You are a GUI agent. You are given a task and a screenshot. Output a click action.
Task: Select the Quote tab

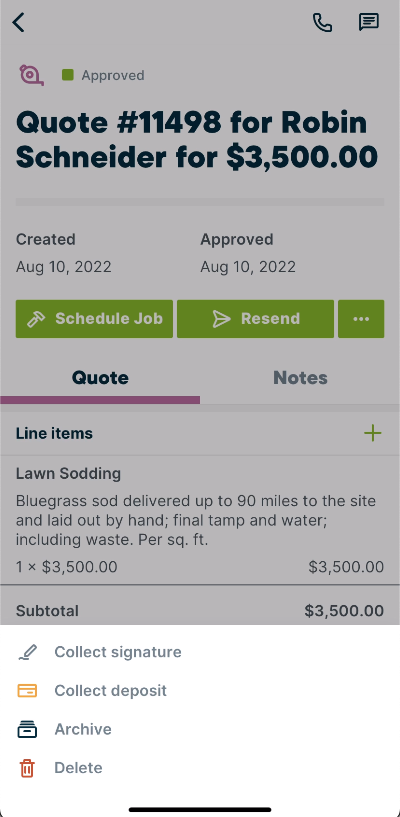tap(100, 378)
